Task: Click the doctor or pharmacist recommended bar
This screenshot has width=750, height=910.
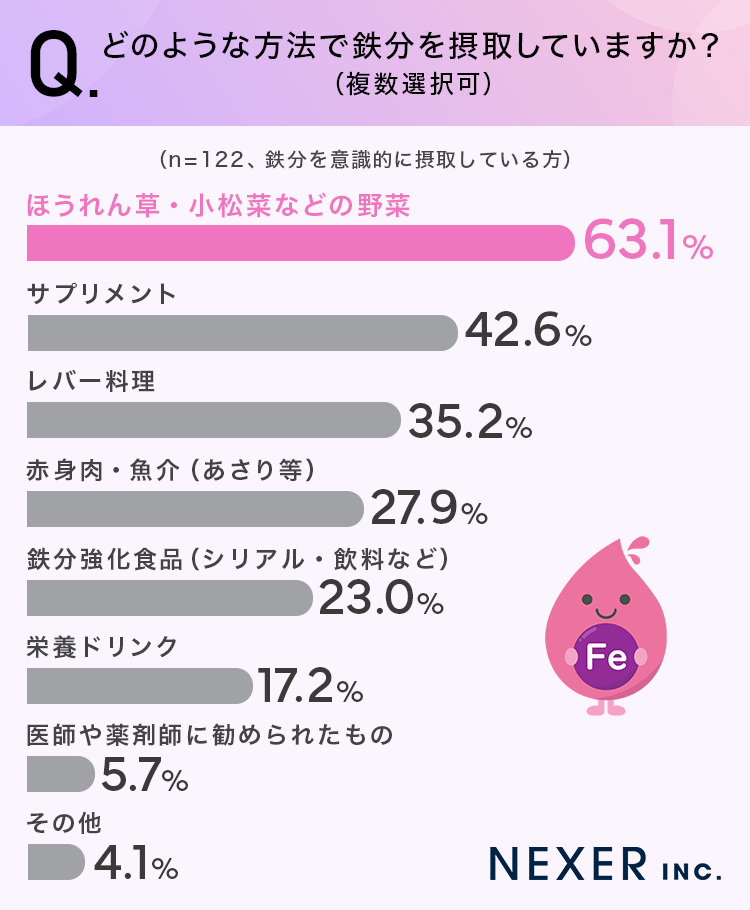Action: pos(60,774)
